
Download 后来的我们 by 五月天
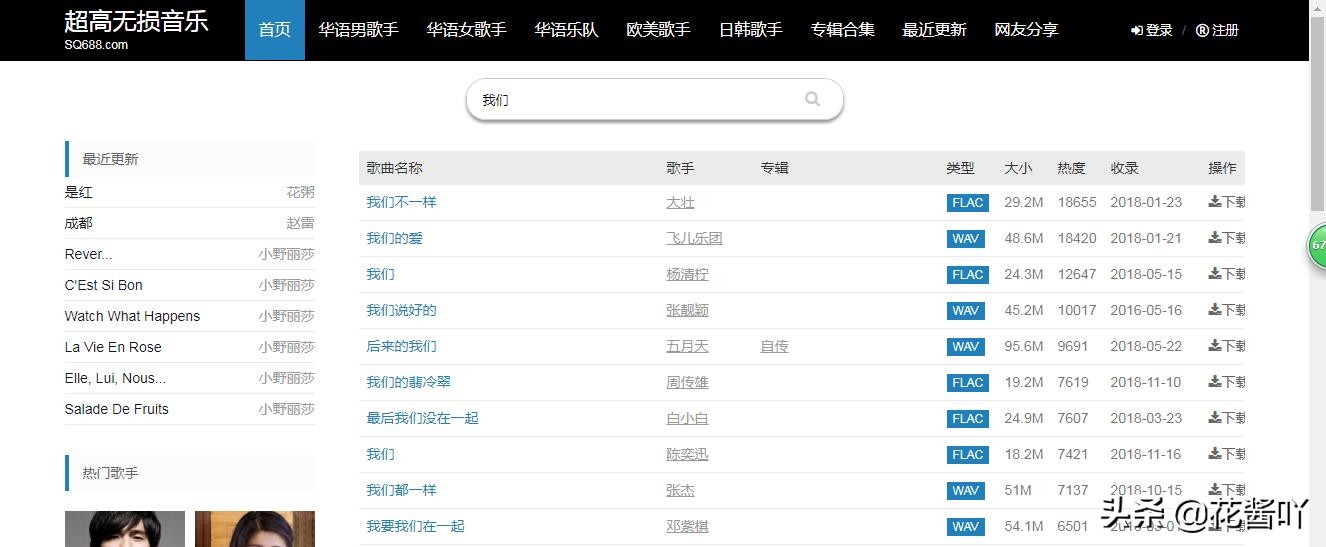pos(1226,346)
